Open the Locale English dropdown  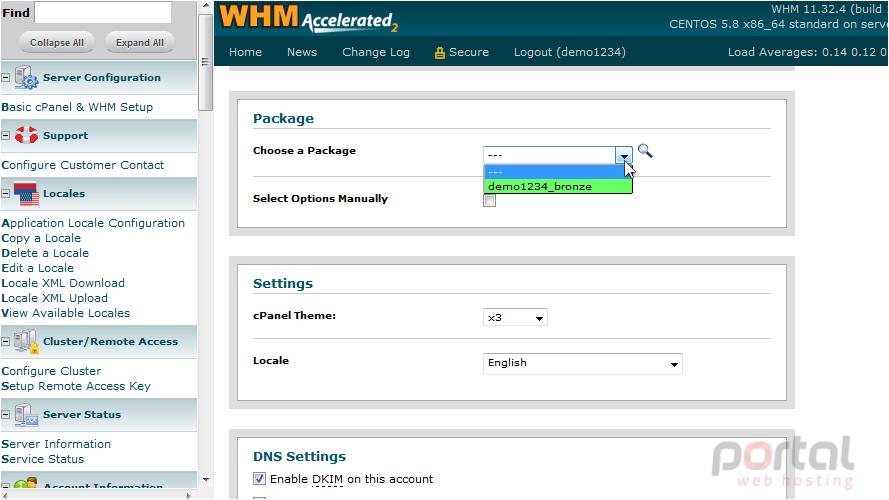[x=582, y=363]
